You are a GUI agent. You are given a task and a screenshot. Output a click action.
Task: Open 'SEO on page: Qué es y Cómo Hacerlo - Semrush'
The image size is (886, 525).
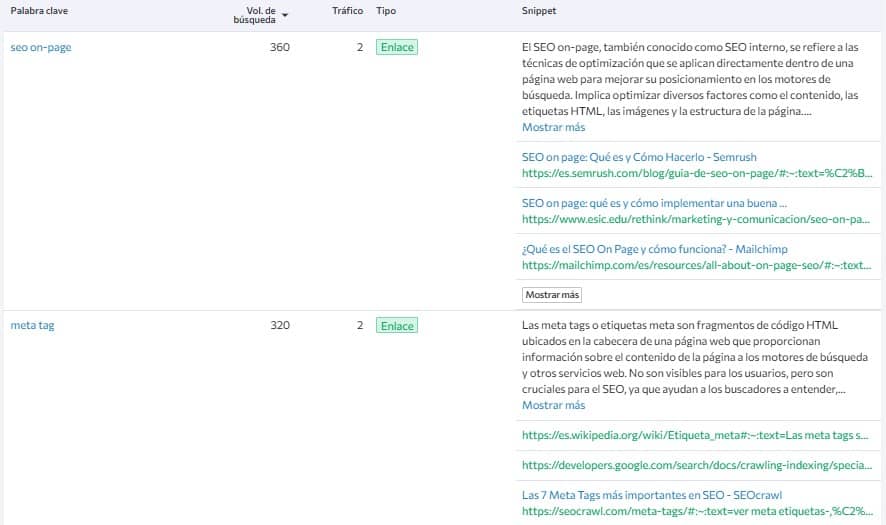[639, 157]
